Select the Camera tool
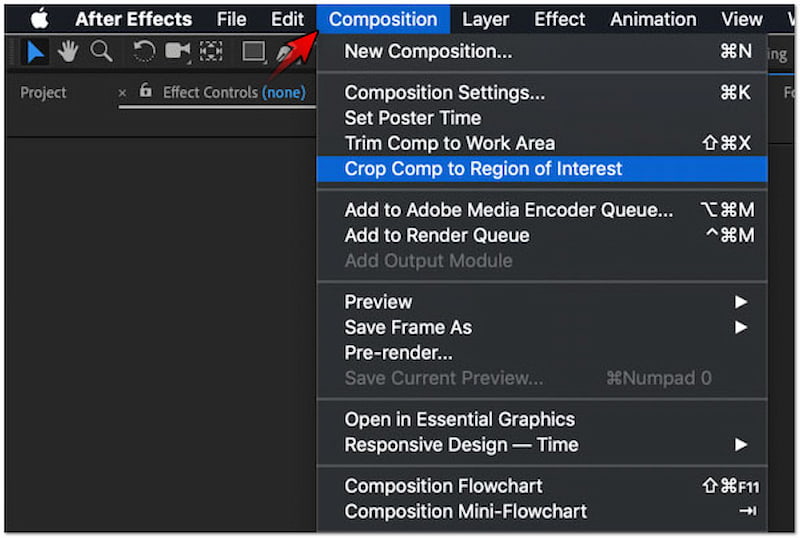The height and width of the screenshot is (538, 800). coord(178,51)
